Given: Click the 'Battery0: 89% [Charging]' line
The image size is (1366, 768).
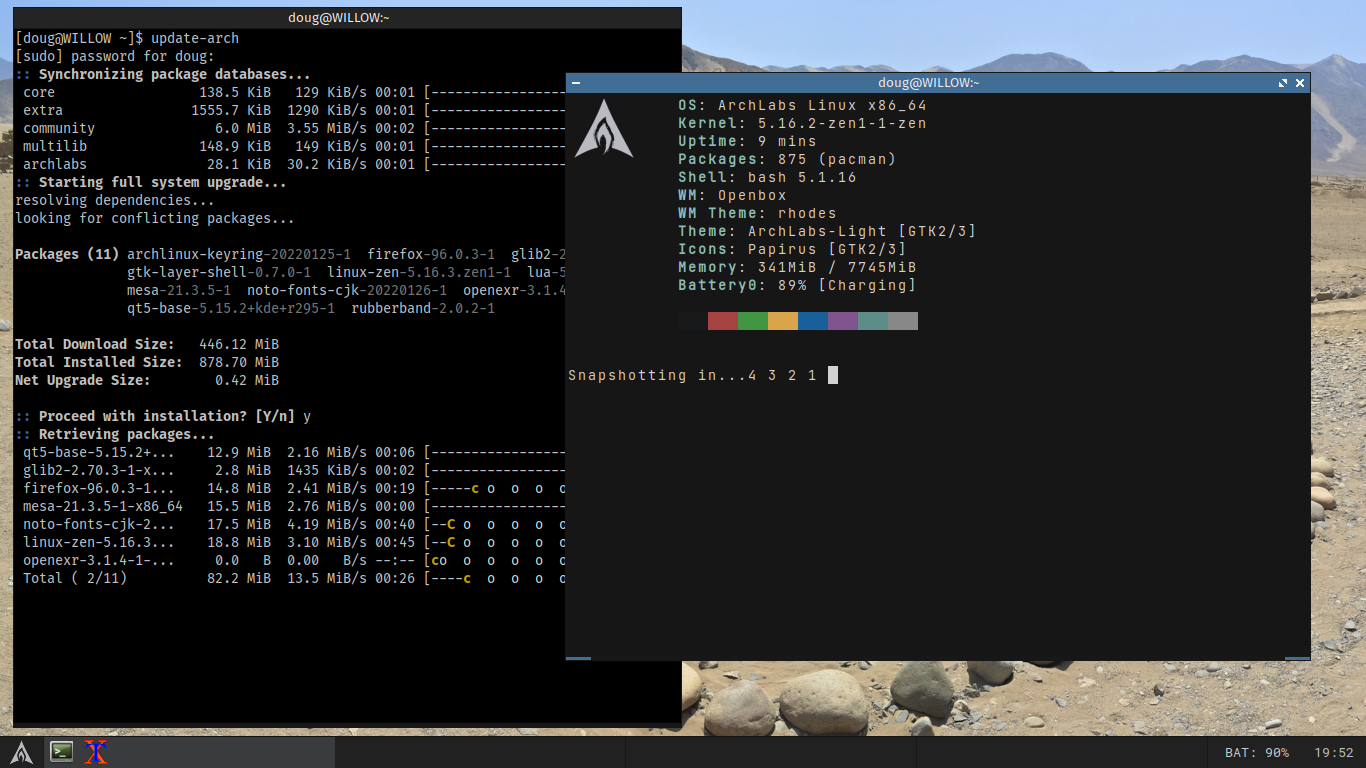Looking at the screenshot, I should point(798,285).
